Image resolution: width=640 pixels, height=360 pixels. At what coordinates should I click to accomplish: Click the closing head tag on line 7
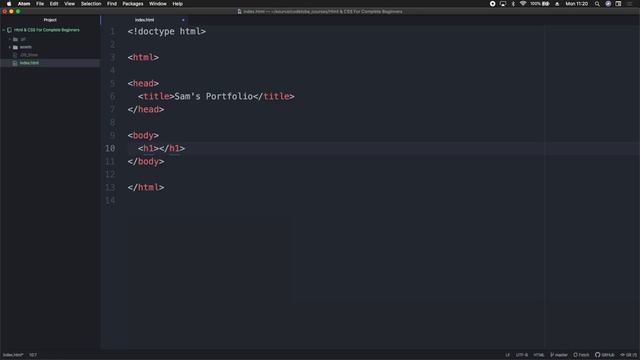pyautogui.click(x=146, y=109)
